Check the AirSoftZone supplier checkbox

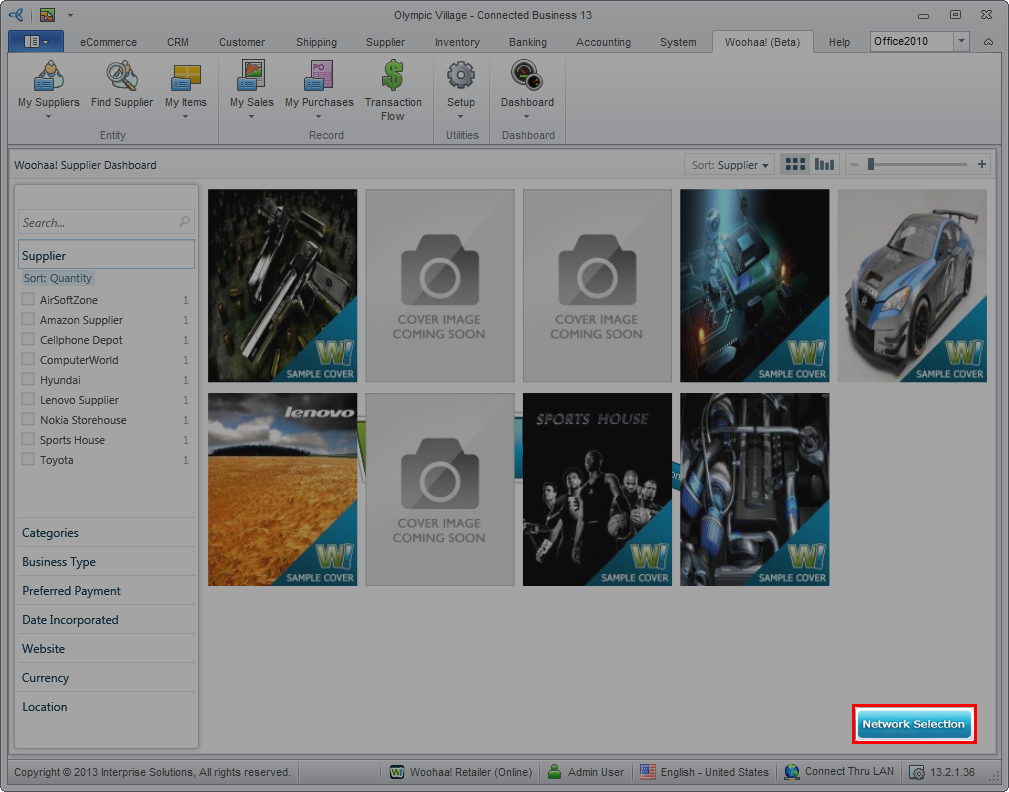[28, 299]
